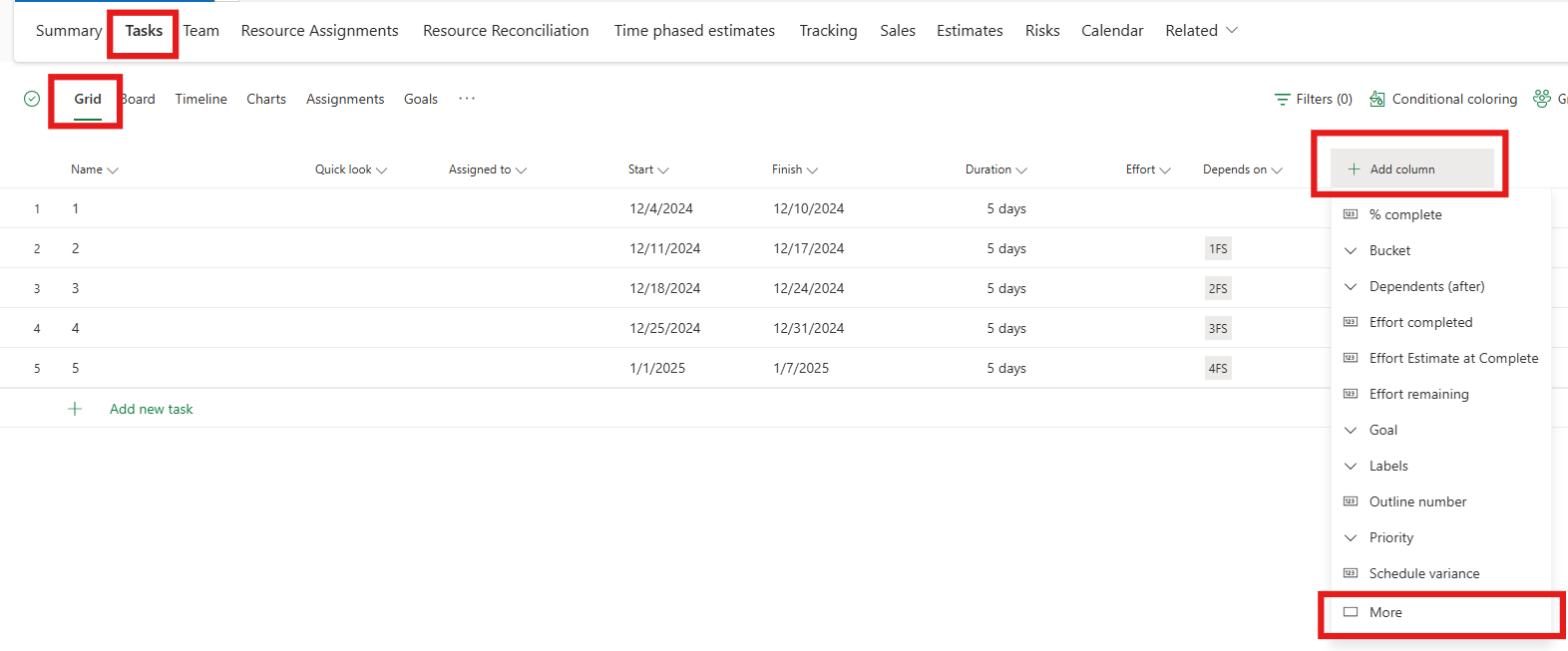The image size is (1568, 651).
Task: Click the number icon beside % complete
Action: [x=1351, y=214]
